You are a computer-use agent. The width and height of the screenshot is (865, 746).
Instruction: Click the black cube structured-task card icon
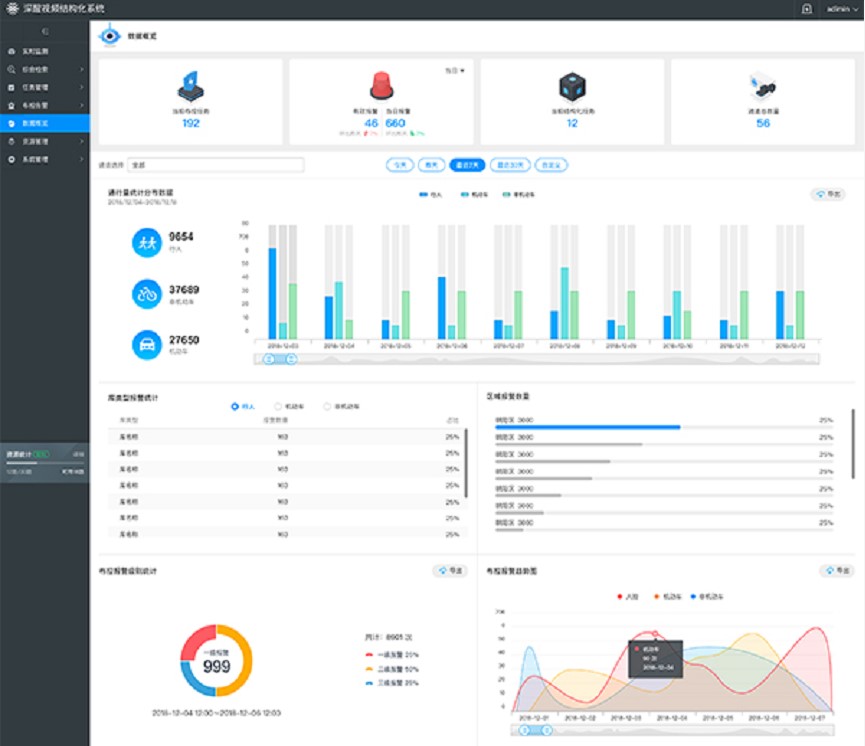point(571,85)
